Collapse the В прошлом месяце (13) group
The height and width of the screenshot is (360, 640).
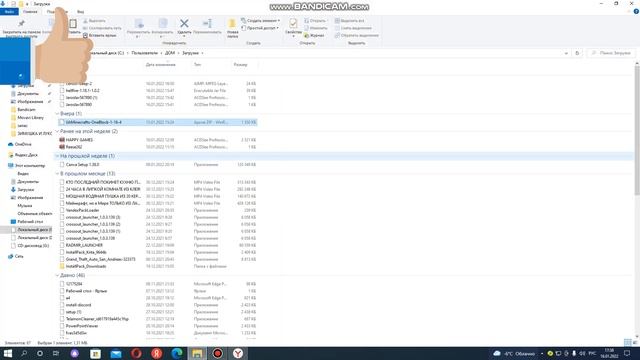click(x=57, y=173)
